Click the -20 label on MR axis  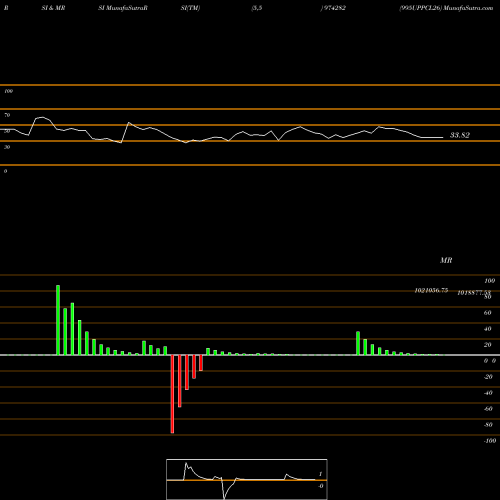(488, 377)
